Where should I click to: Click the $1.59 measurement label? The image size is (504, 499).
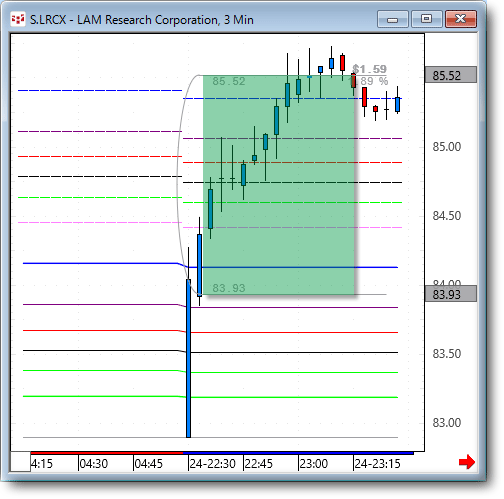(369, 69)
